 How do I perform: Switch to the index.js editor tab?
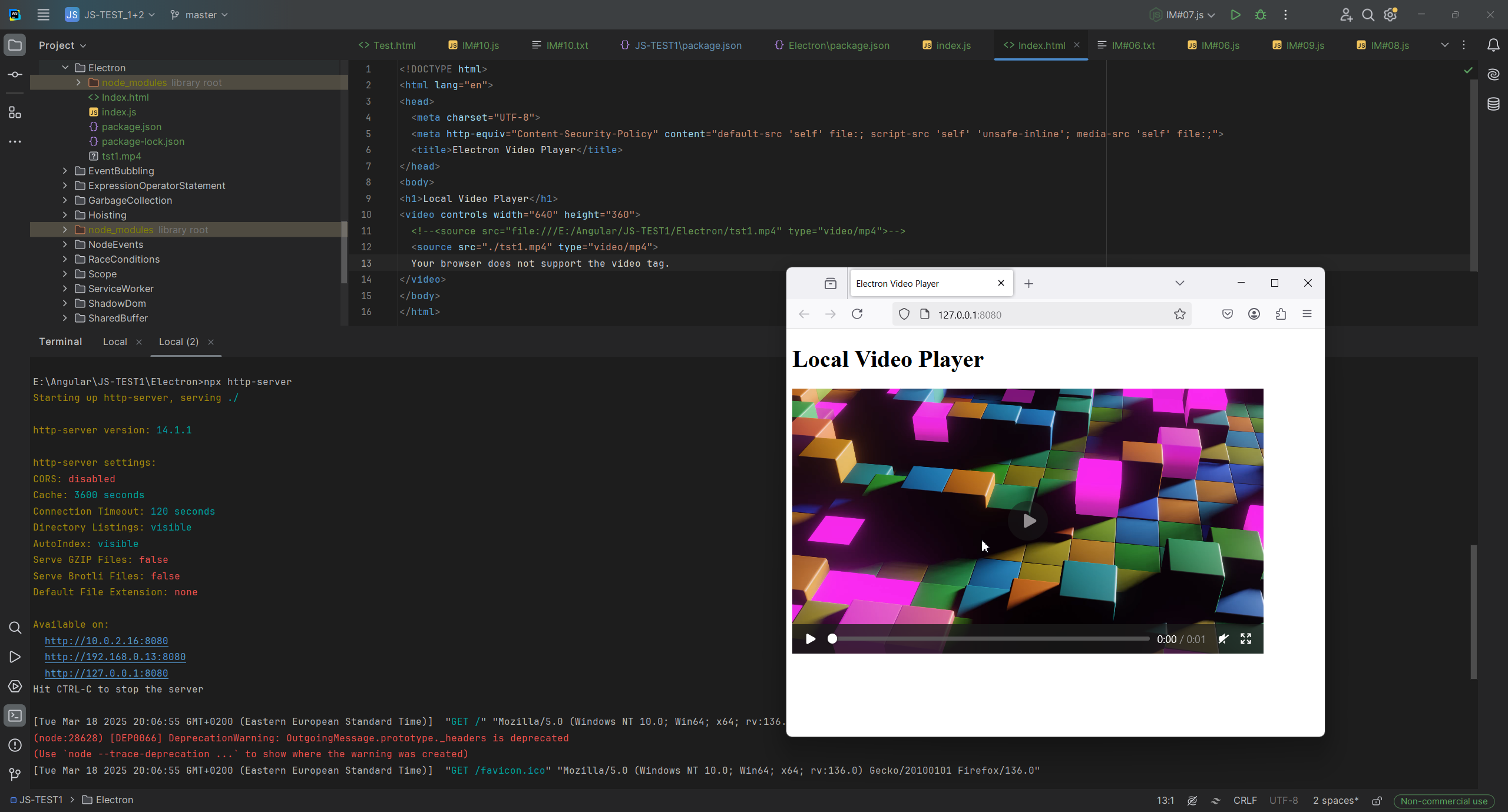coord(947,45)
